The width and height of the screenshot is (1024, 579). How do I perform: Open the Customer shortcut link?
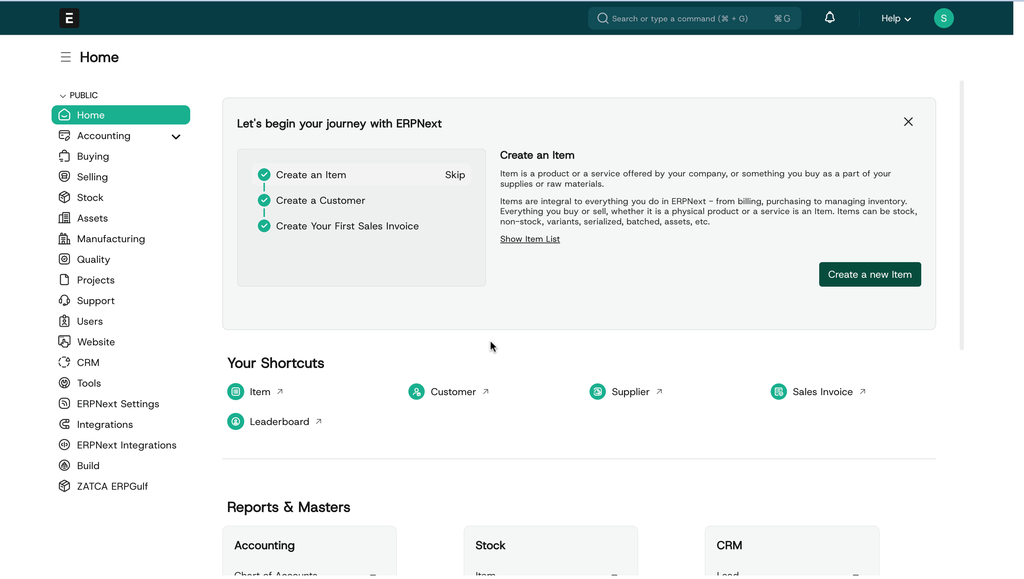coord(453,392)
